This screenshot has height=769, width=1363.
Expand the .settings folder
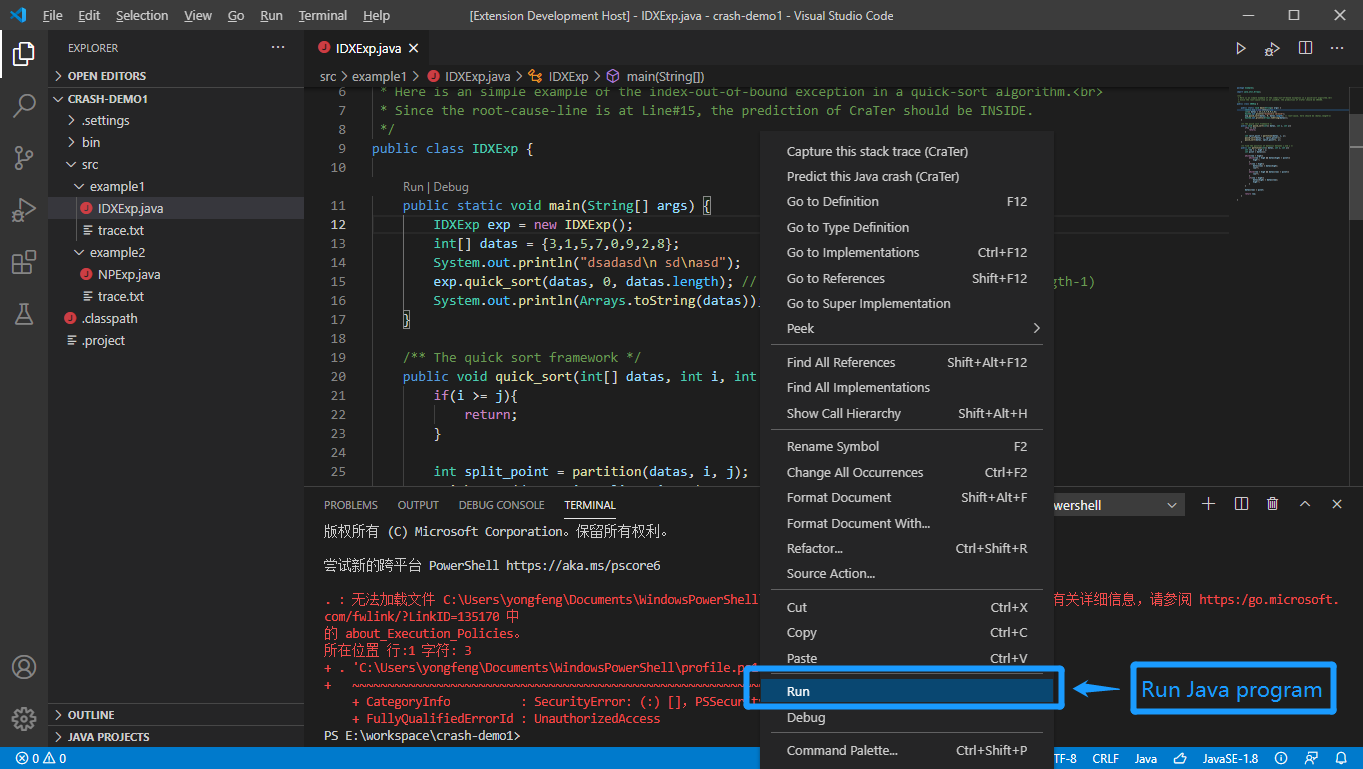coord(176,120)
